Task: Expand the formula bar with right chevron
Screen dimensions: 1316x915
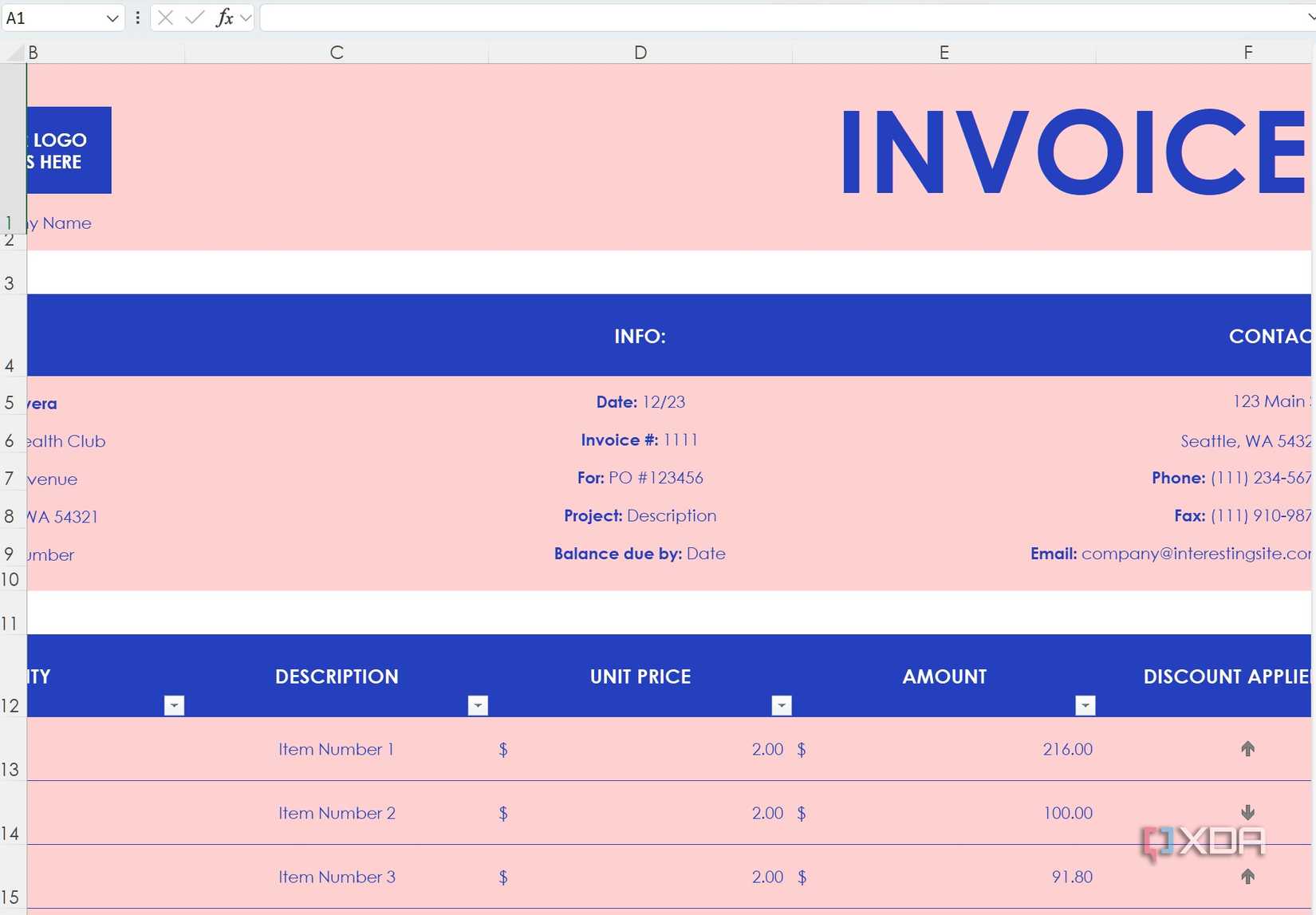Action: (x=1310, y=17)
